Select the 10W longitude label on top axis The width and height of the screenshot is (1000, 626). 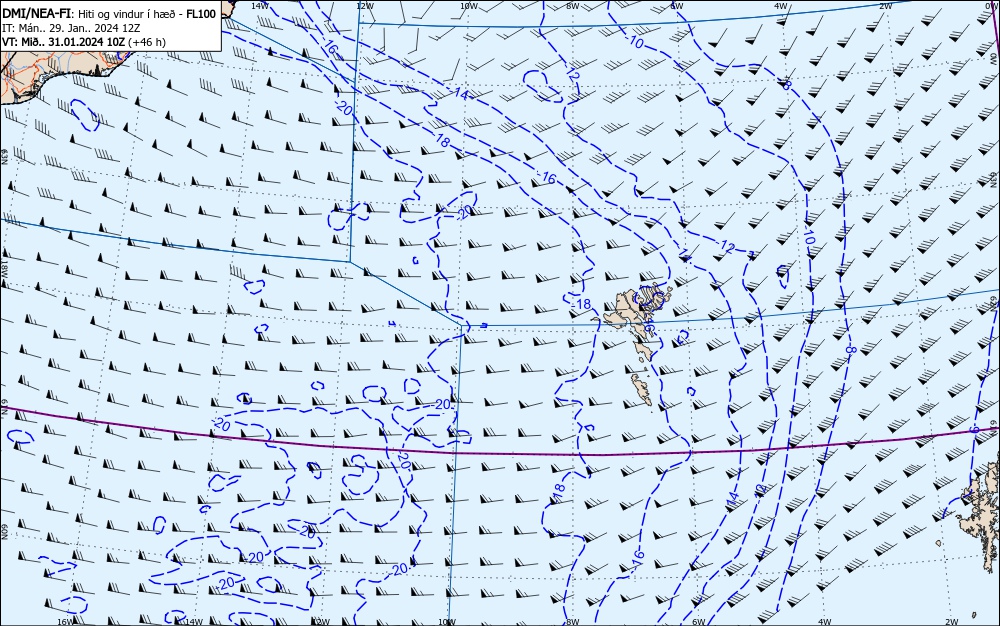coord(469,6)
